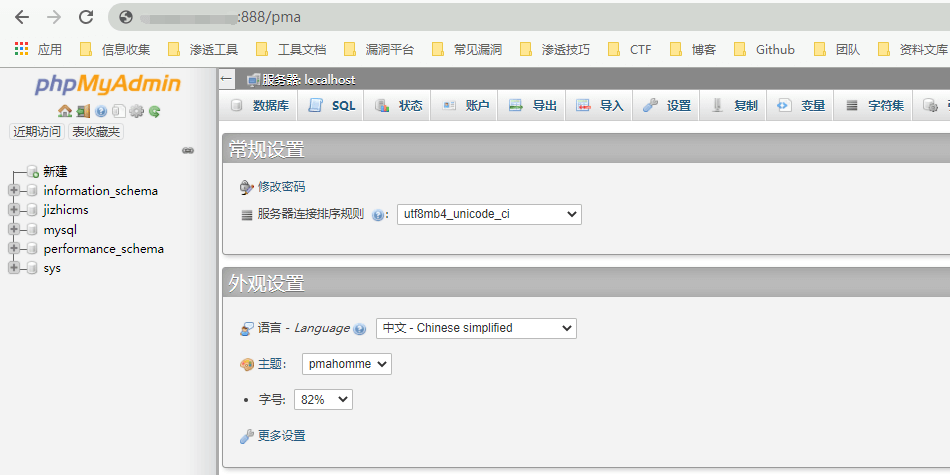Collapse navigation panel with left arrow
Screen dimensions: 950x475
[227, 79]
